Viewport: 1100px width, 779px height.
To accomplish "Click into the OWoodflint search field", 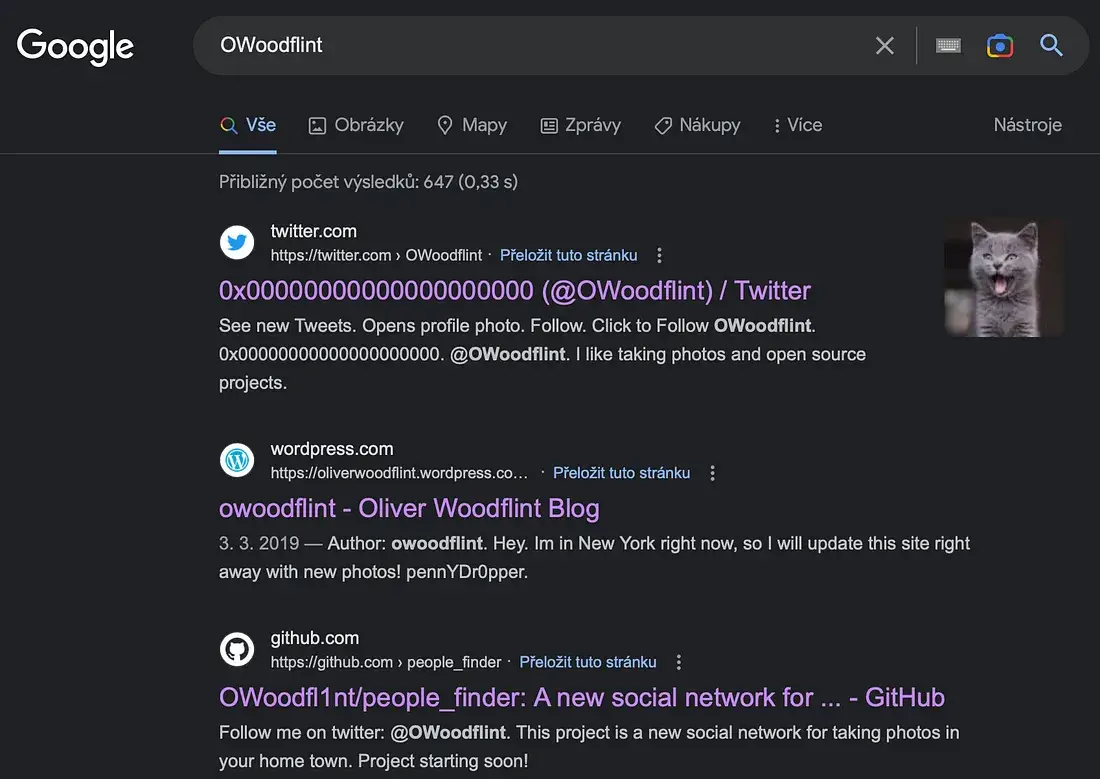I will click(x=533, y=45).
